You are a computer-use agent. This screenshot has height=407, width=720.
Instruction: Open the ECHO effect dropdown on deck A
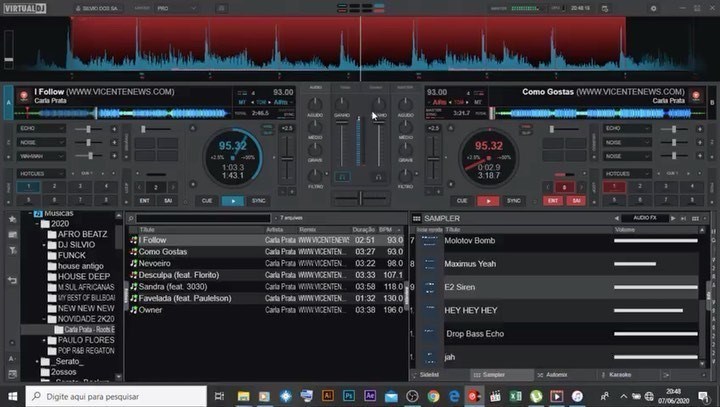(x=41, y=129)
